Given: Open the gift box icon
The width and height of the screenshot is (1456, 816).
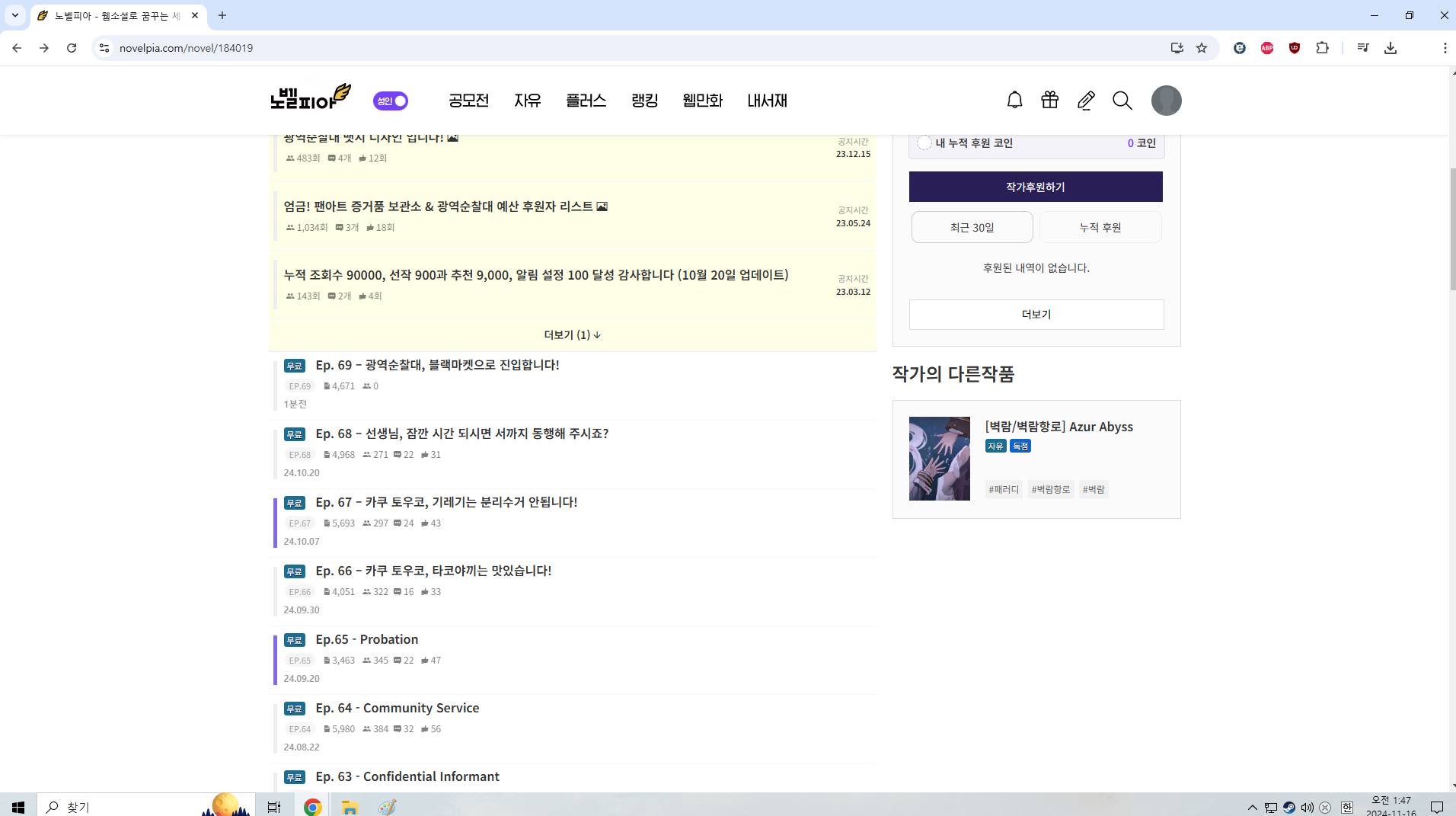Looking at the screenshot, I should [1050, 101].
